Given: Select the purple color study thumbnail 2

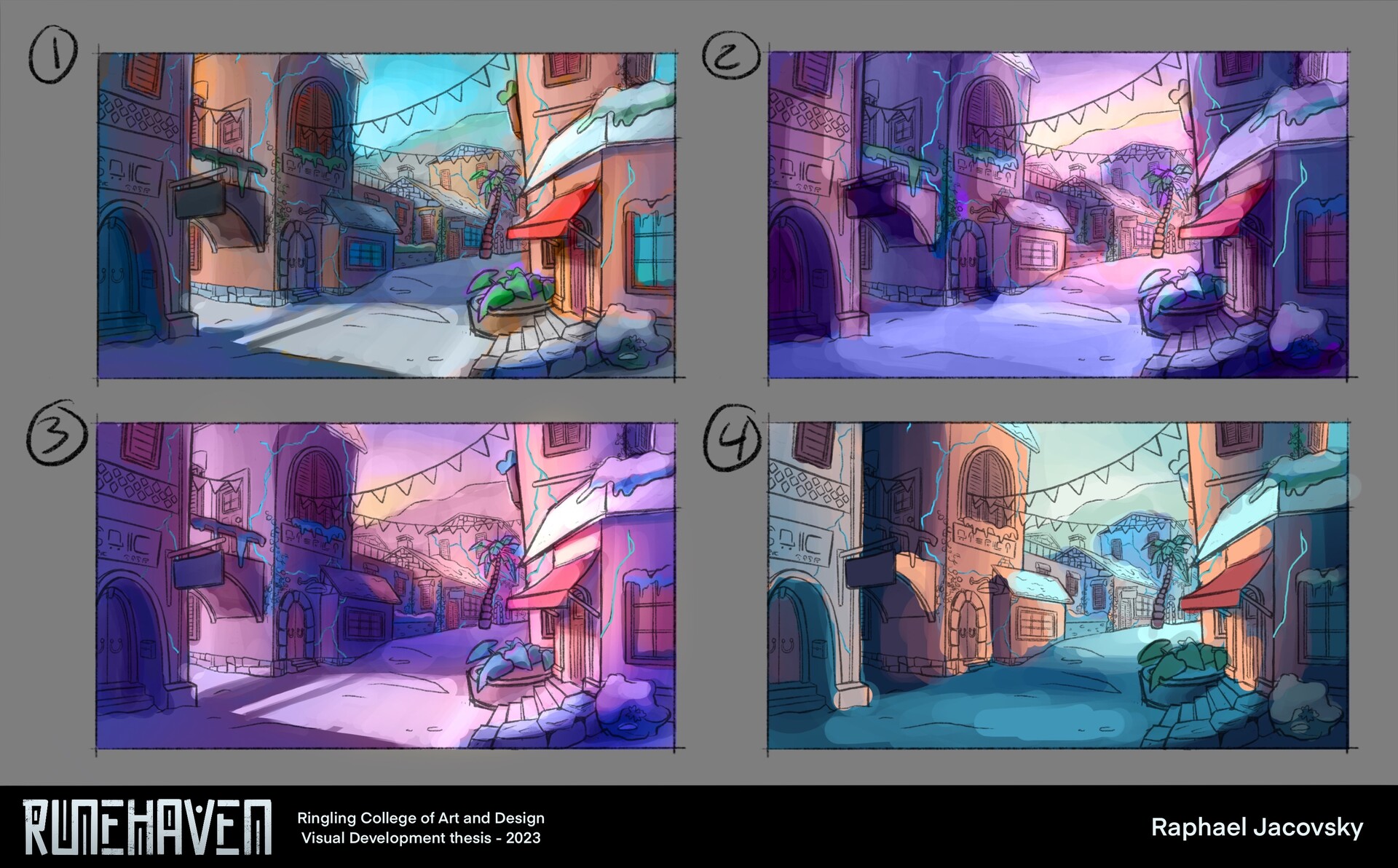Looking at the screenshot, I should click(x=1058, y=216).
